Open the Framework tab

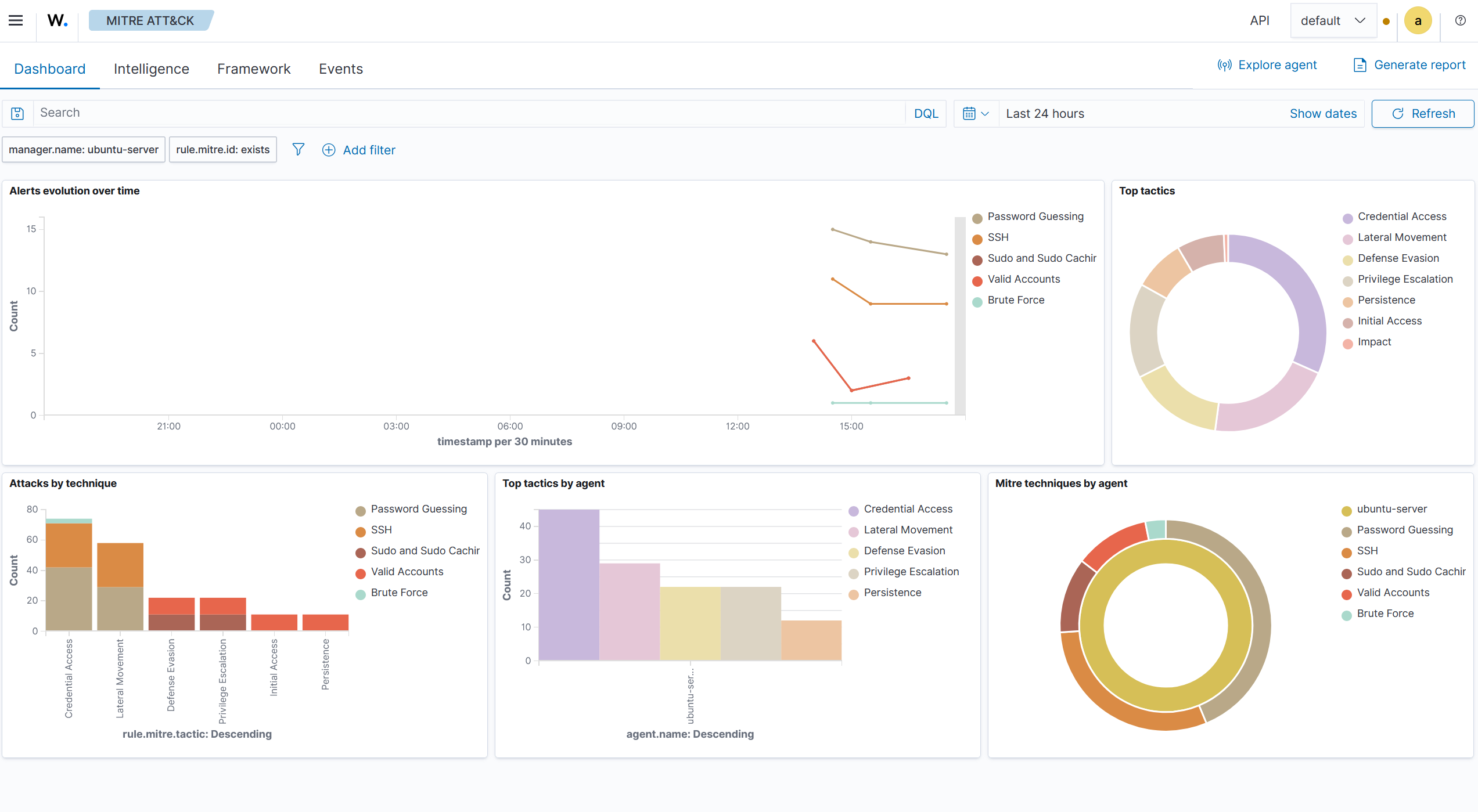(x=254, y=69)
